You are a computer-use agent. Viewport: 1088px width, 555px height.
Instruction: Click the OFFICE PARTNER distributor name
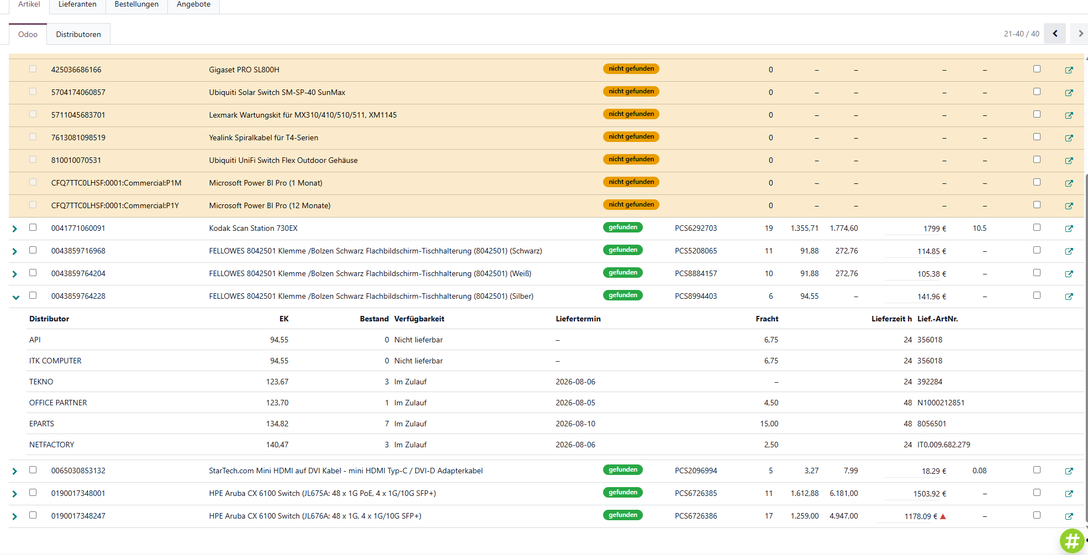(x=58, y=402)
